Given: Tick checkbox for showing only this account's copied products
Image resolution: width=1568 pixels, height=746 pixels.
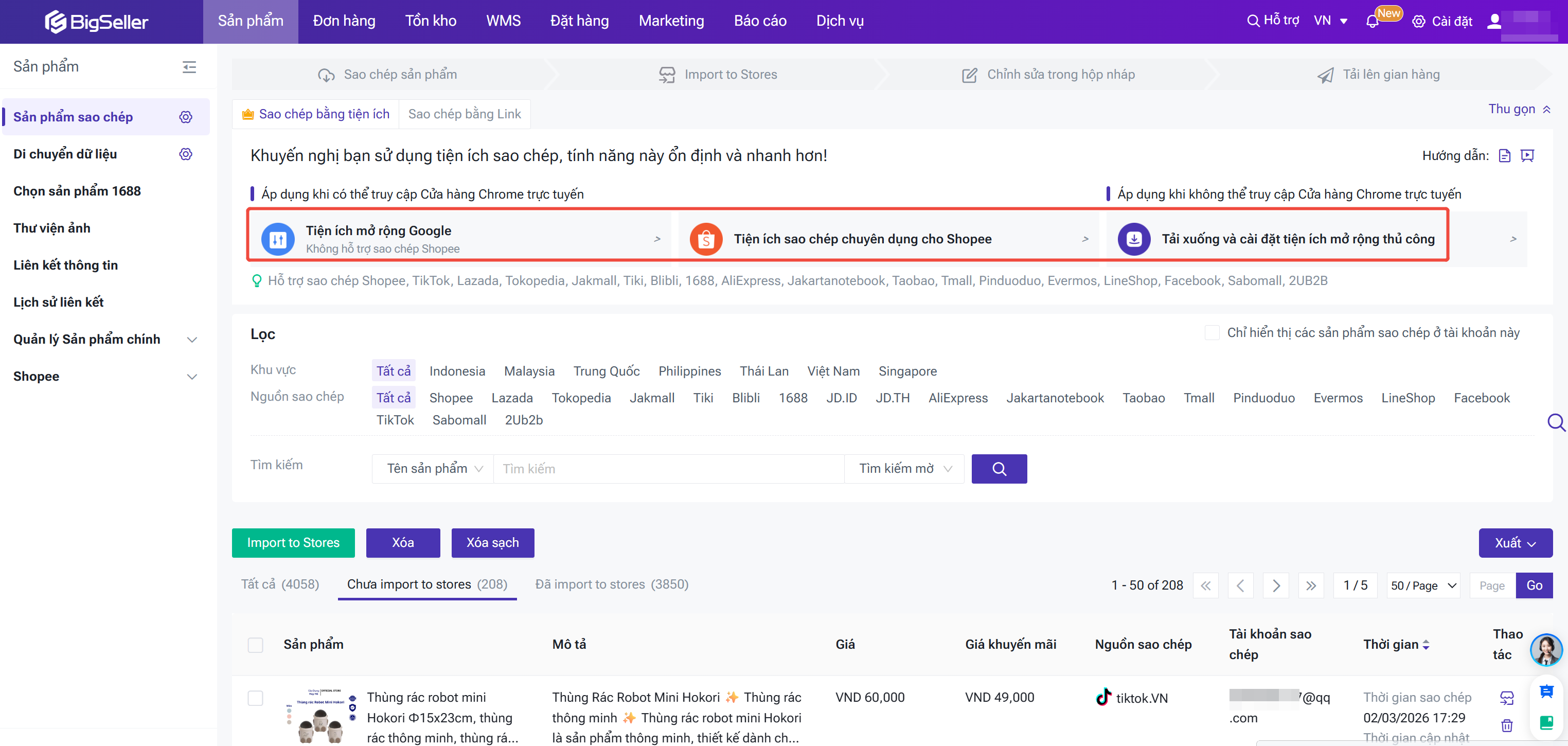Looking at the screenshot, I should [1212, 332].
